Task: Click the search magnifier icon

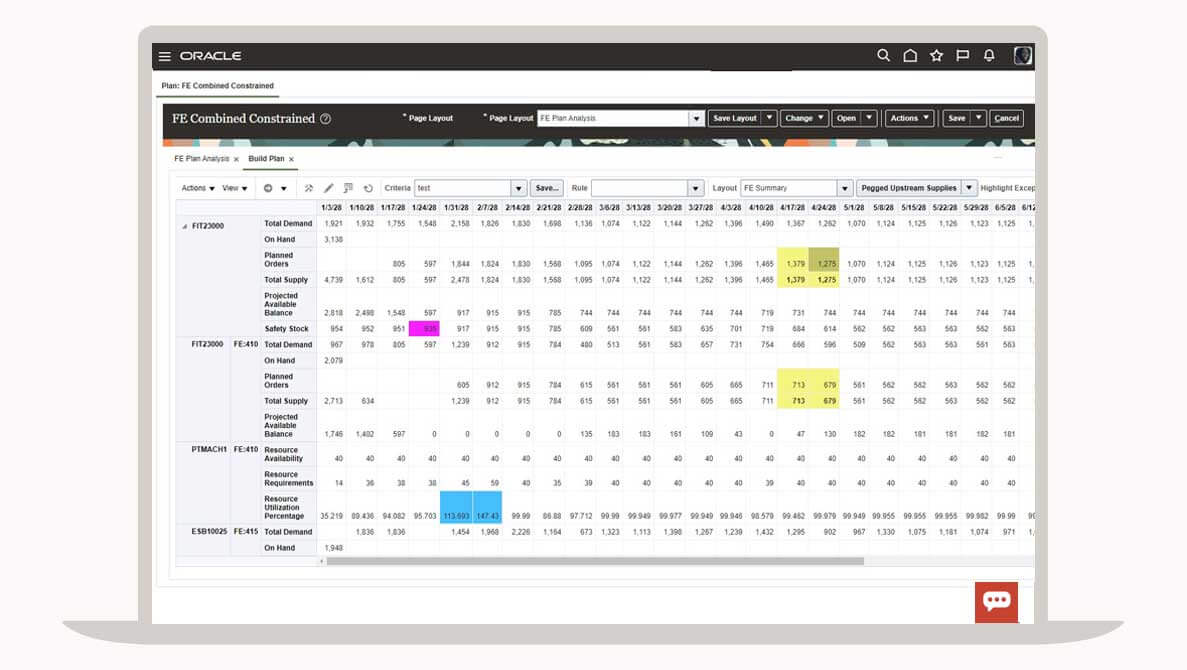Action: click(883, 56)
